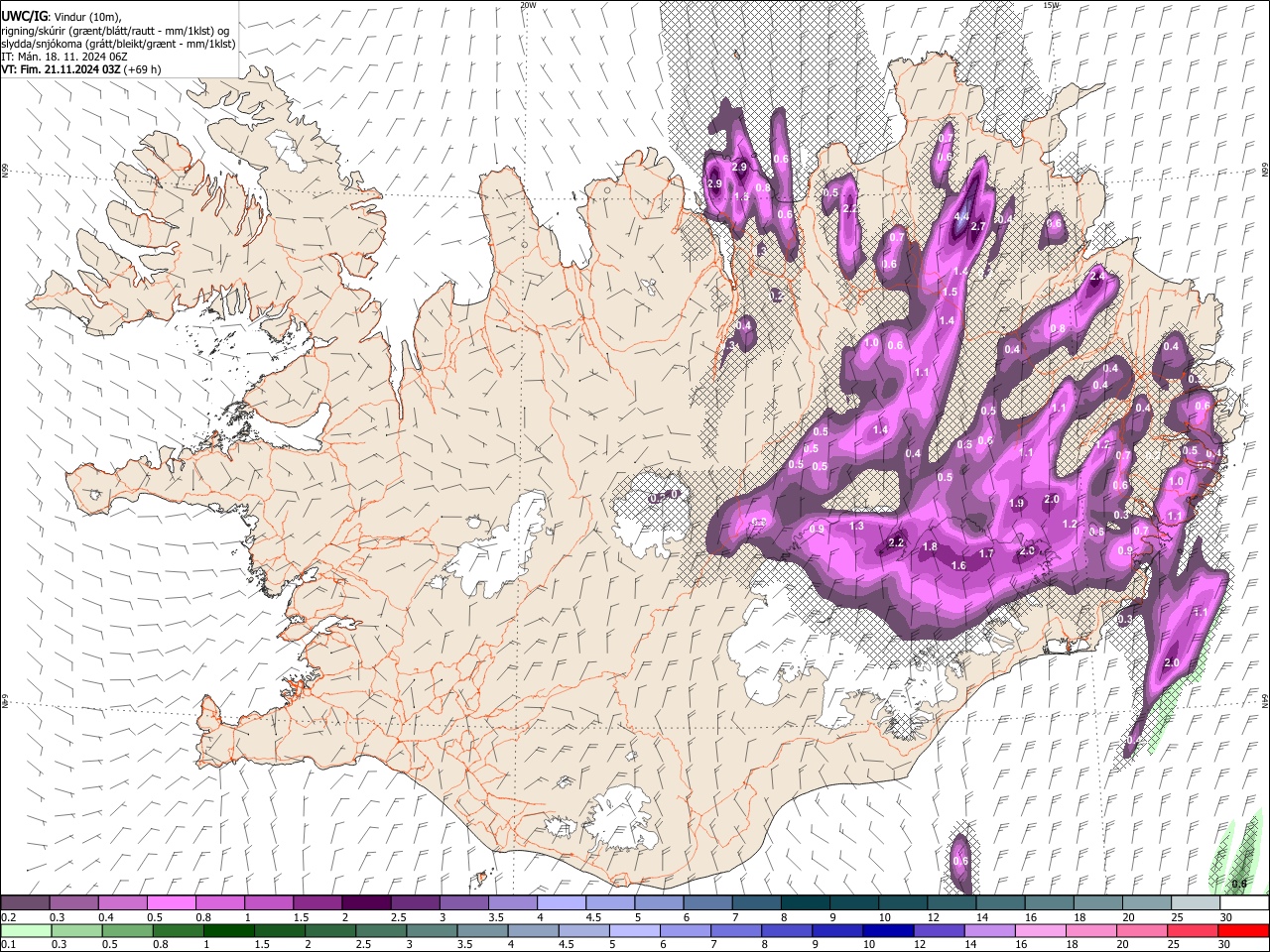This screenshot has width=1270, height=952.
Task: Click the "4.4" snowfall value on the map
Action: 960,216
